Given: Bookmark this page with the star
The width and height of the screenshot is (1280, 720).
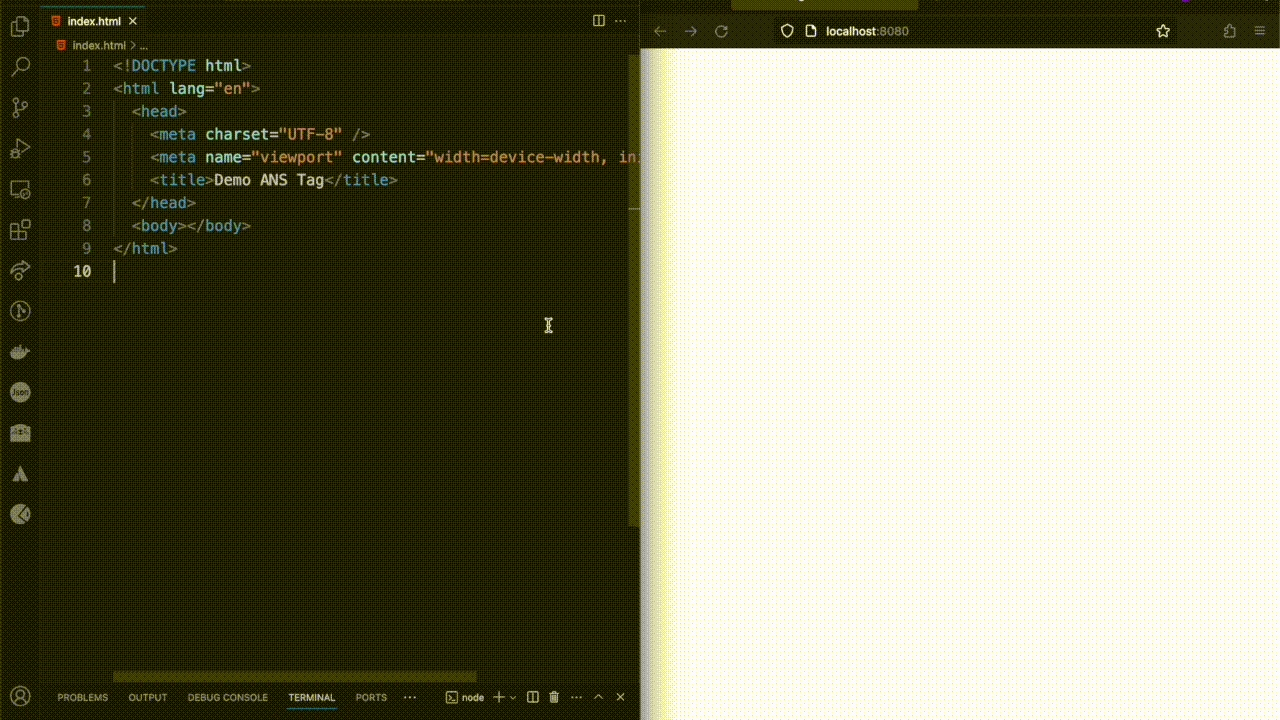Looking at the screenshot, I should [1163, 31].
